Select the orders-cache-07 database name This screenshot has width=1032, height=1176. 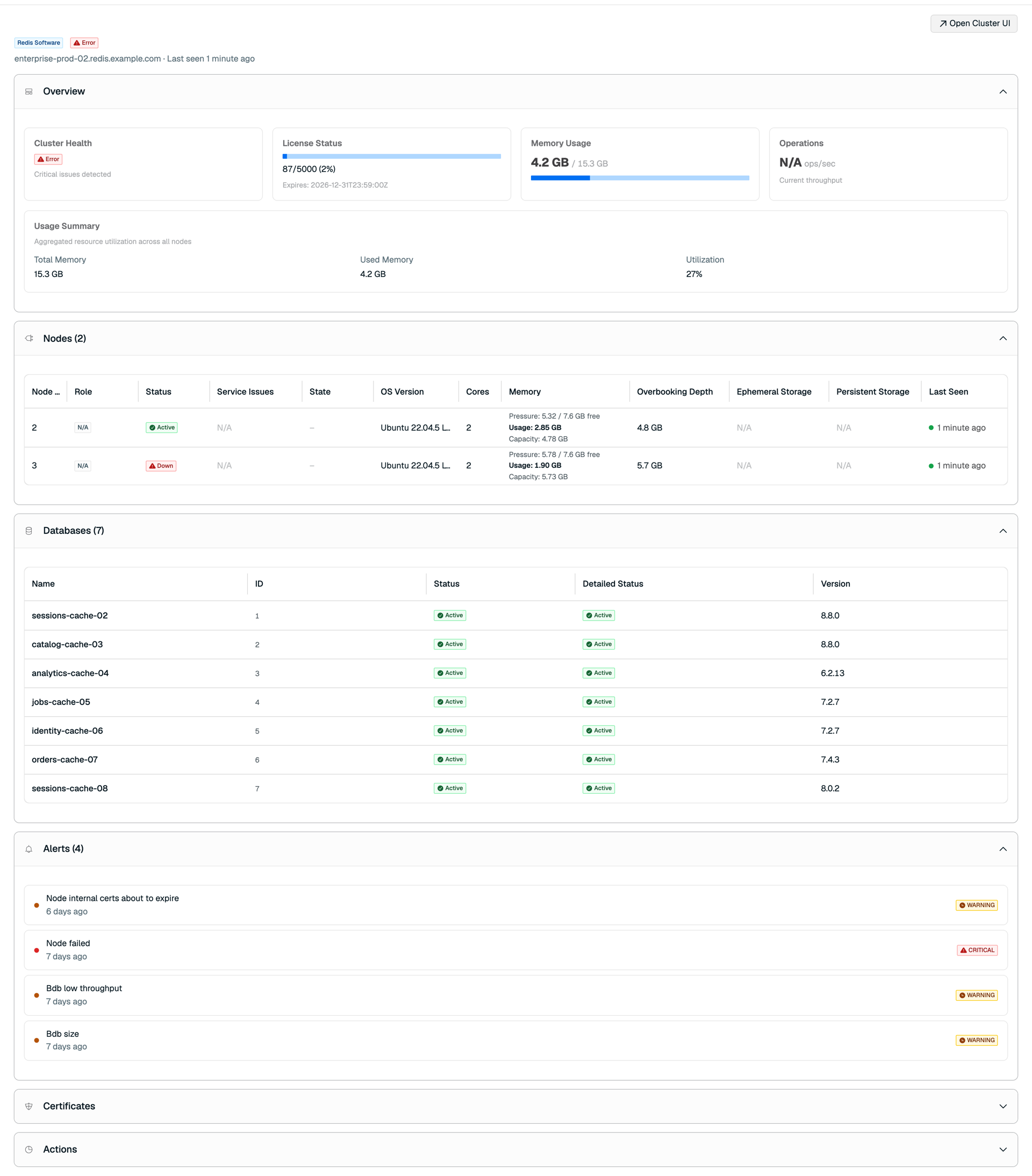tap(64, 759)
